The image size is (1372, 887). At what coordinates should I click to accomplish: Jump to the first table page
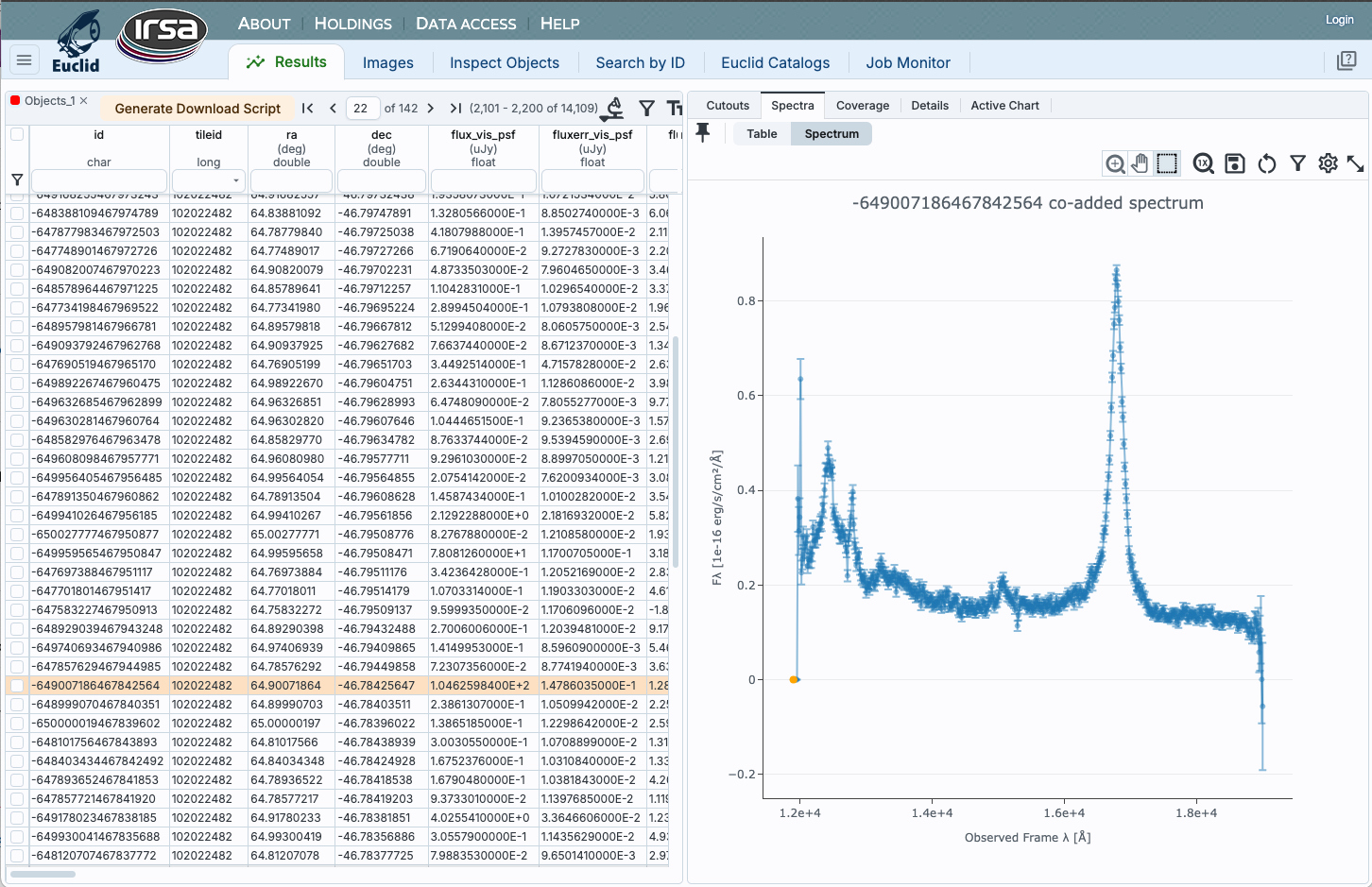(307, 109)
